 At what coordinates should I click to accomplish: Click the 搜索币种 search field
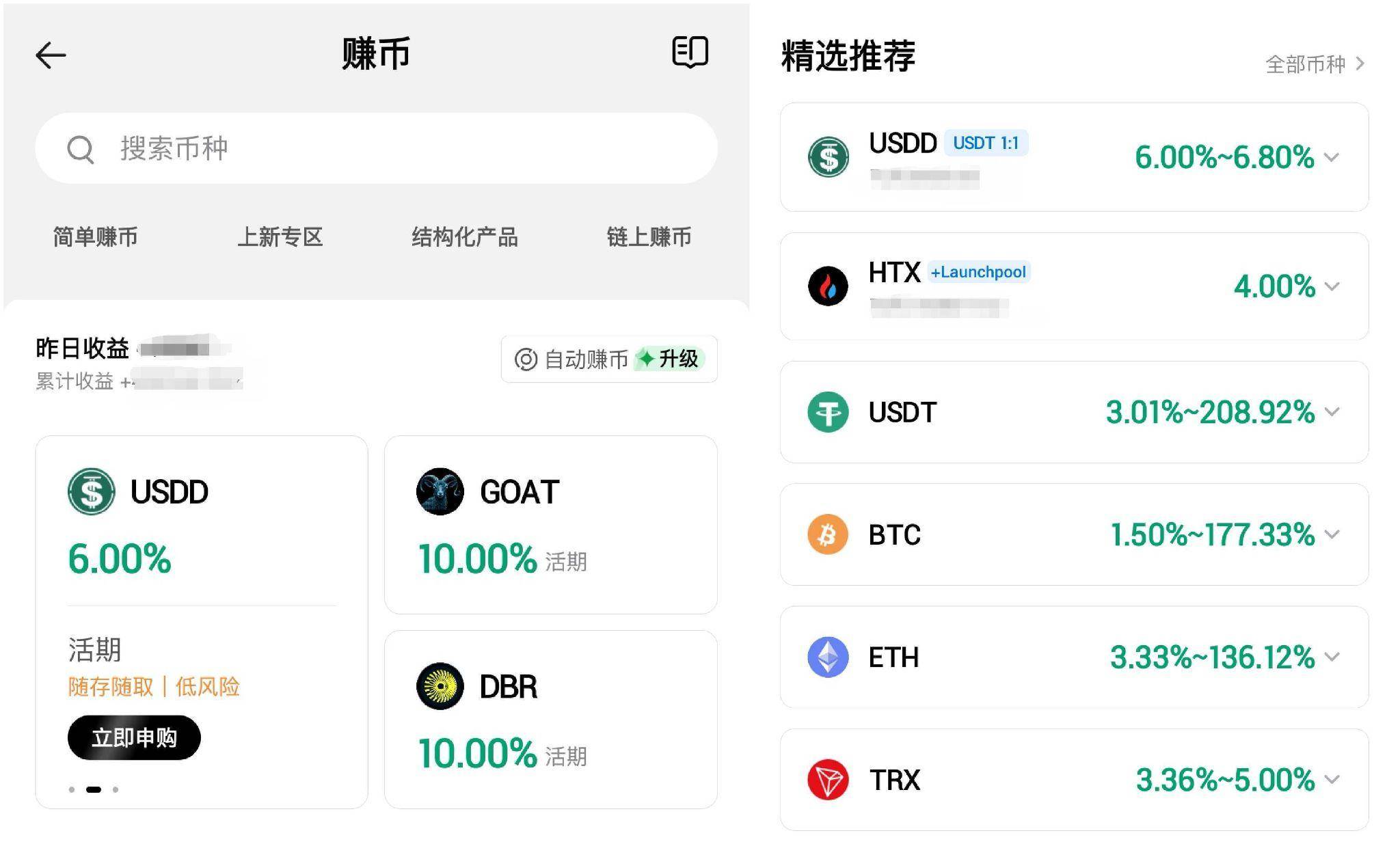376,148
